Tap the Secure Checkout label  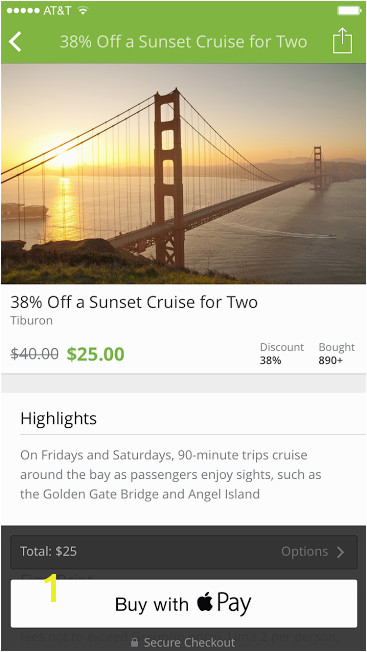(x=189, y=642)
